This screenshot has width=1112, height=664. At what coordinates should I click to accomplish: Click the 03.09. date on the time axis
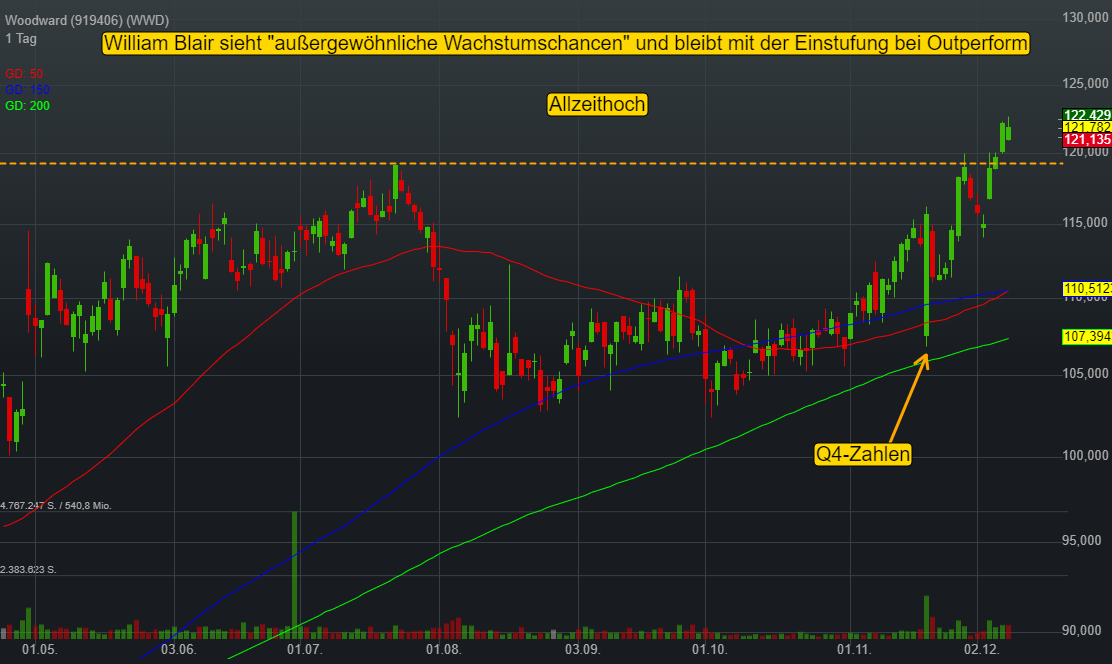click(582, 650)
